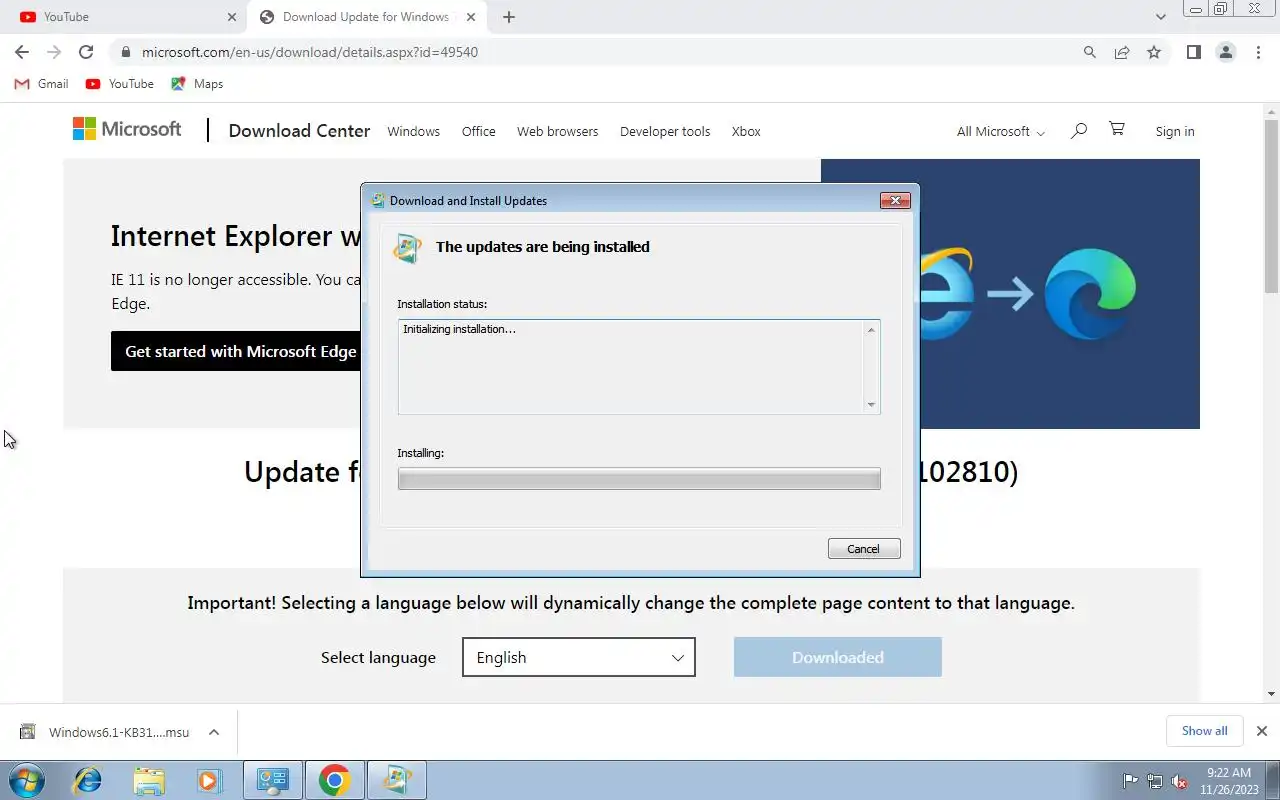Click the Chrome back arrow

click(x=22, y=52)
